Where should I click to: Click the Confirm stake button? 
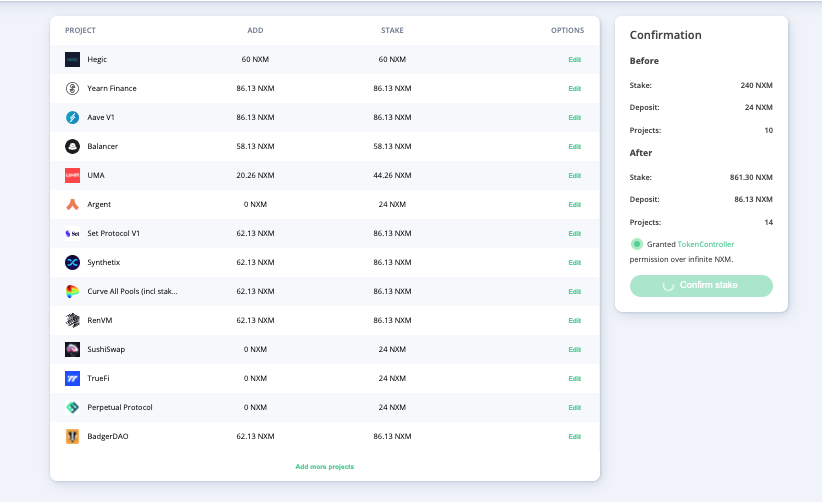701,286
